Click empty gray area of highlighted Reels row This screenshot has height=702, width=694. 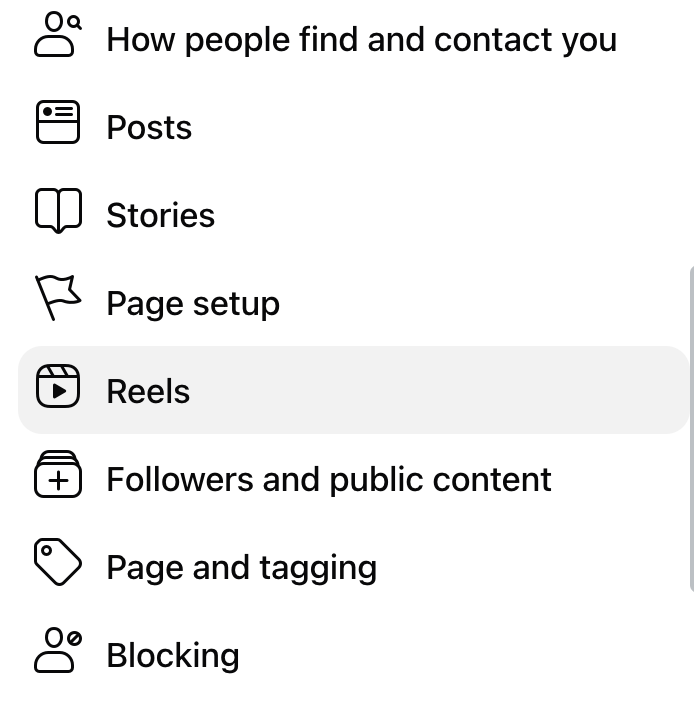click(x=450, y=391)
